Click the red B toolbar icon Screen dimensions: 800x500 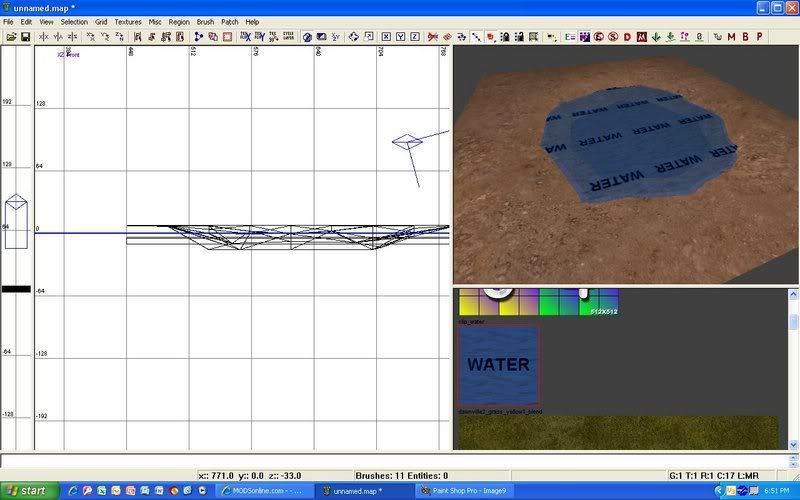(746, 37)
